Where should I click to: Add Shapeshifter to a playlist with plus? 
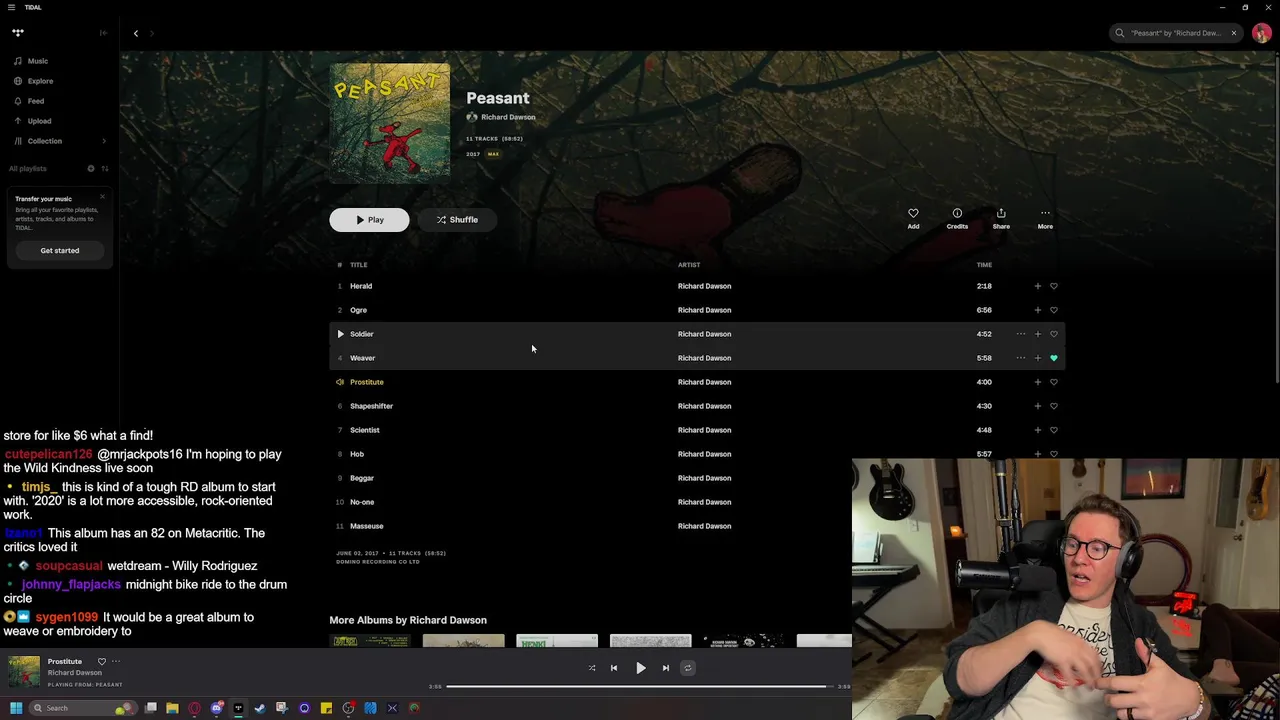click(1038, 406)
